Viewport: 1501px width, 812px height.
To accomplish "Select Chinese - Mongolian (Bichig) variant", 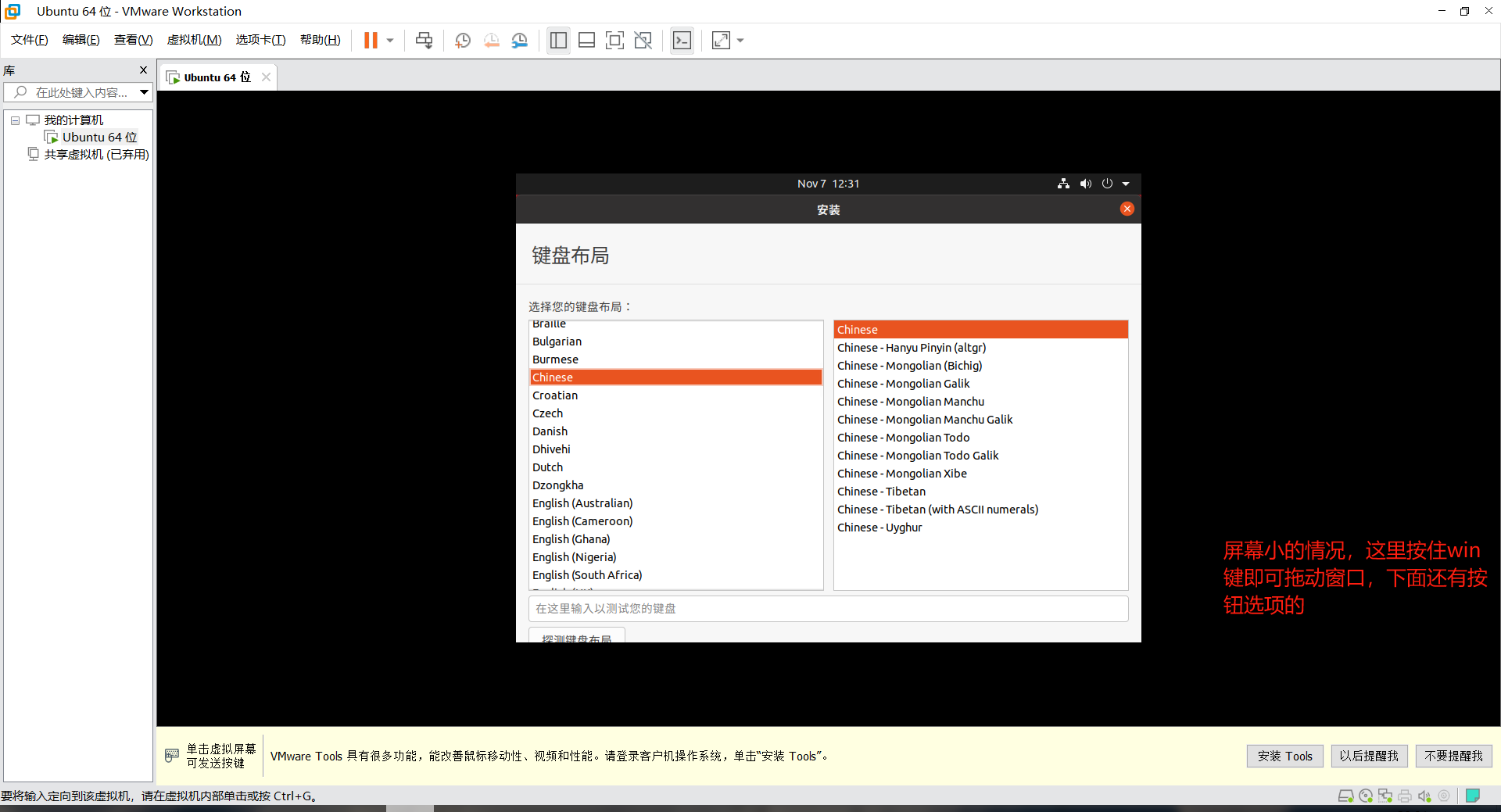I will pos(980,366).
